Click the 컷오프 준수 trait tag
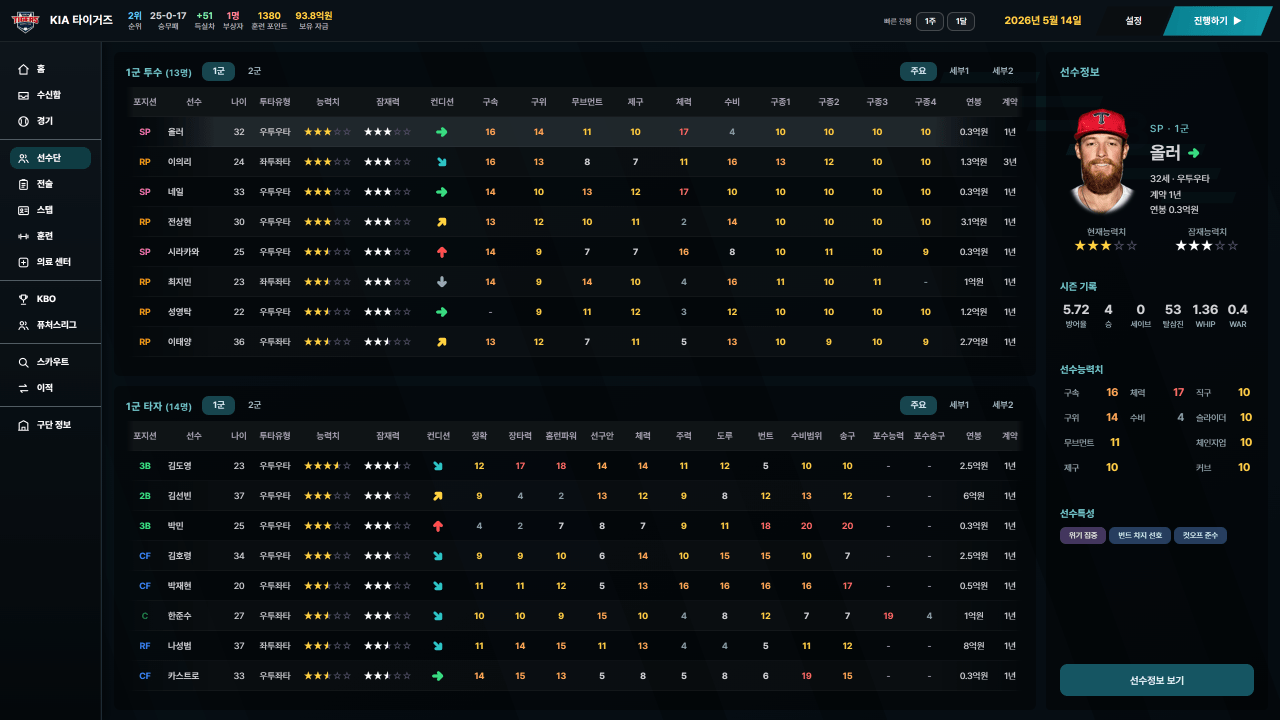Screen dimensions: 1280x720 point(1201,536)
